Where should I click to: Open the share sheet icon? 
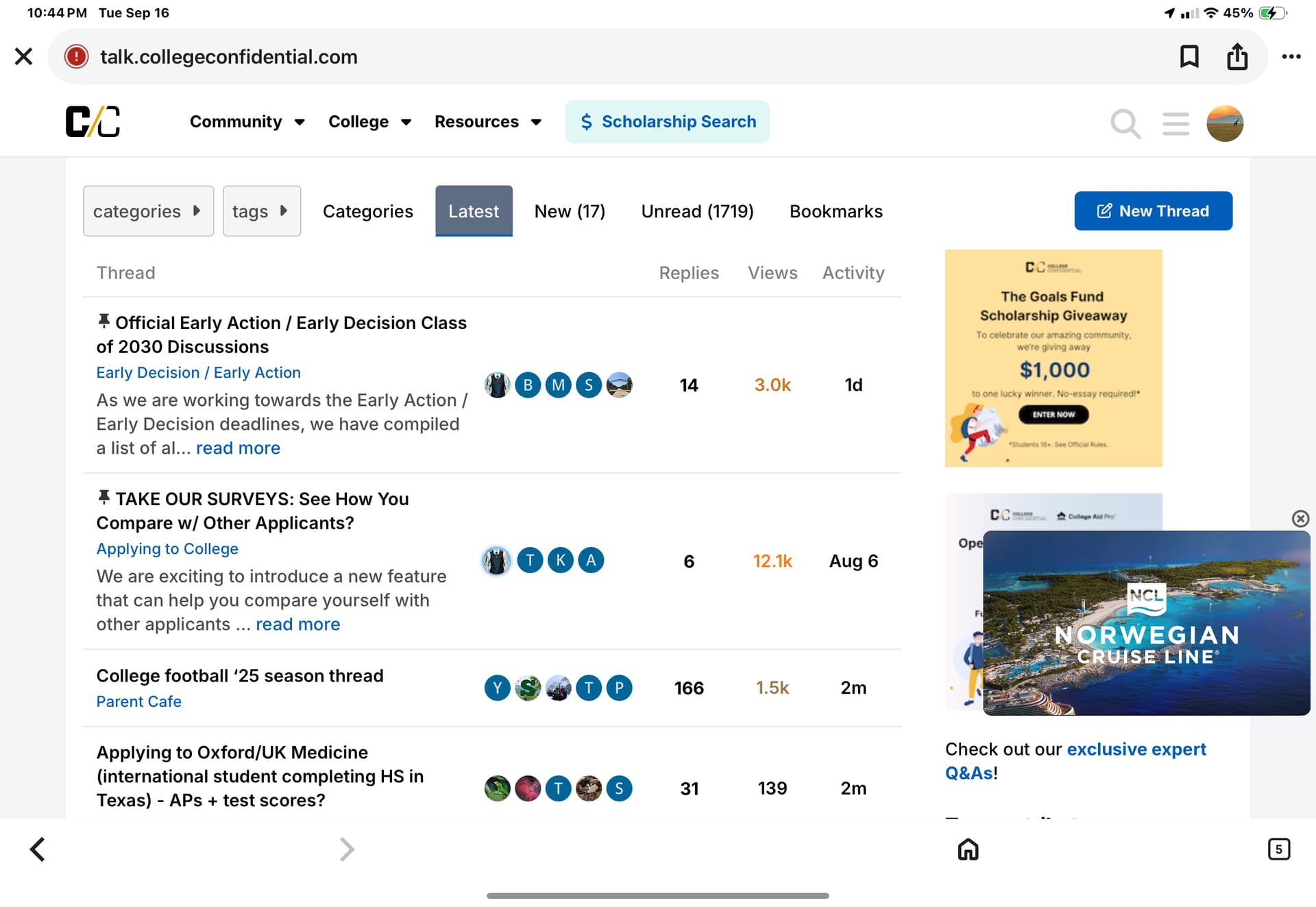1237,56
